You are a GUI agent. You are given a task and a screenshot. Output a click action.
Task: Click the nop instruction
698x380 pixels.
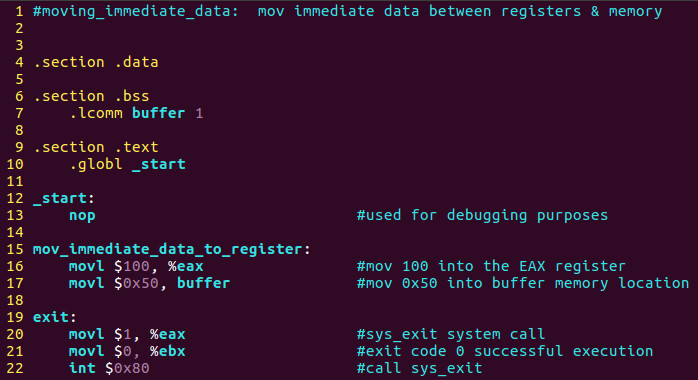coord(82,216)
